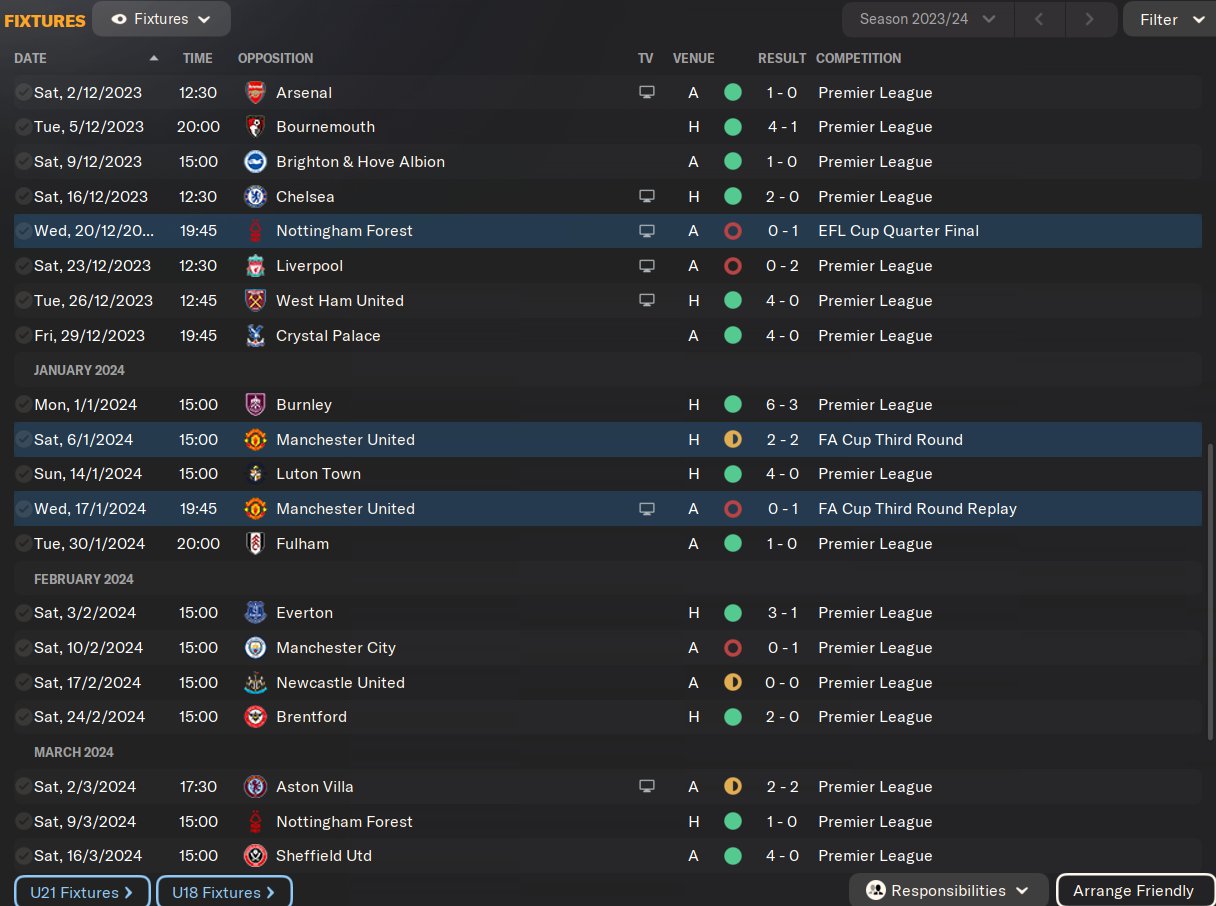1216x906 pixels.
Task: Open the Fixtures view dropdown
Action: [x=161, y=19]
